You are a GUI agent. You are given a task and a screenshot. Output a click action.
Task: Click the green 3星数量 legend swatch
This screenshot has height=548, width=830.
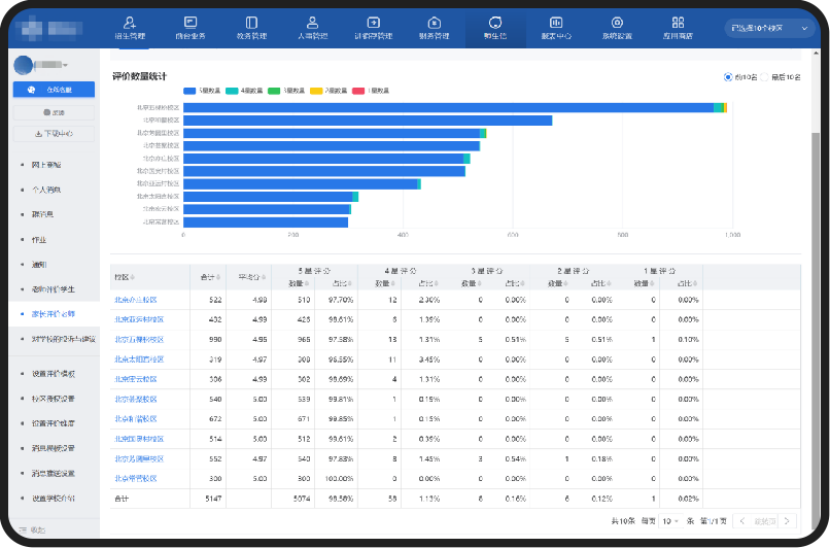point(274,90)
